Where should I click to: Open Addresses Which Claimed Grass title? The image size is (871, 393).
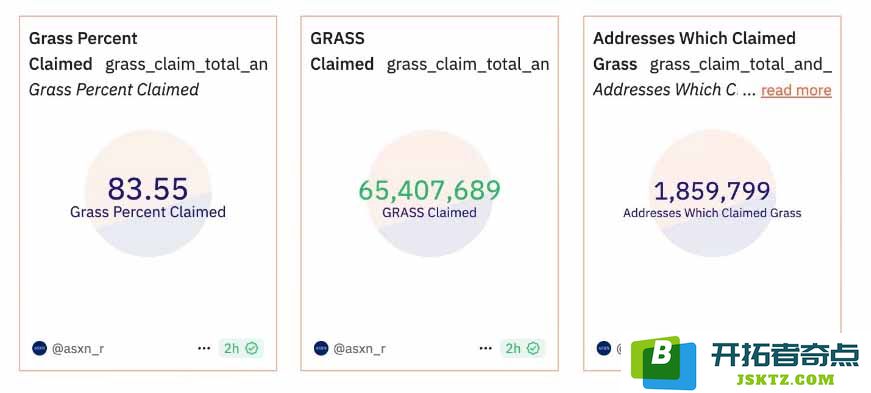(694, 51)
